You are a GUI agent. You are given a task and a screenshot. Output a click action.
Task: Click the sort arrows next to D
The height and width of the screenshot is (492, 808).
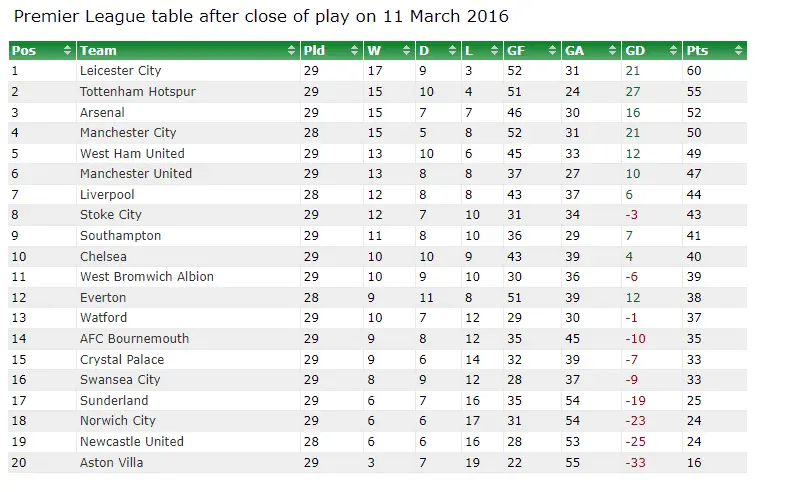(x=452, y=51)
